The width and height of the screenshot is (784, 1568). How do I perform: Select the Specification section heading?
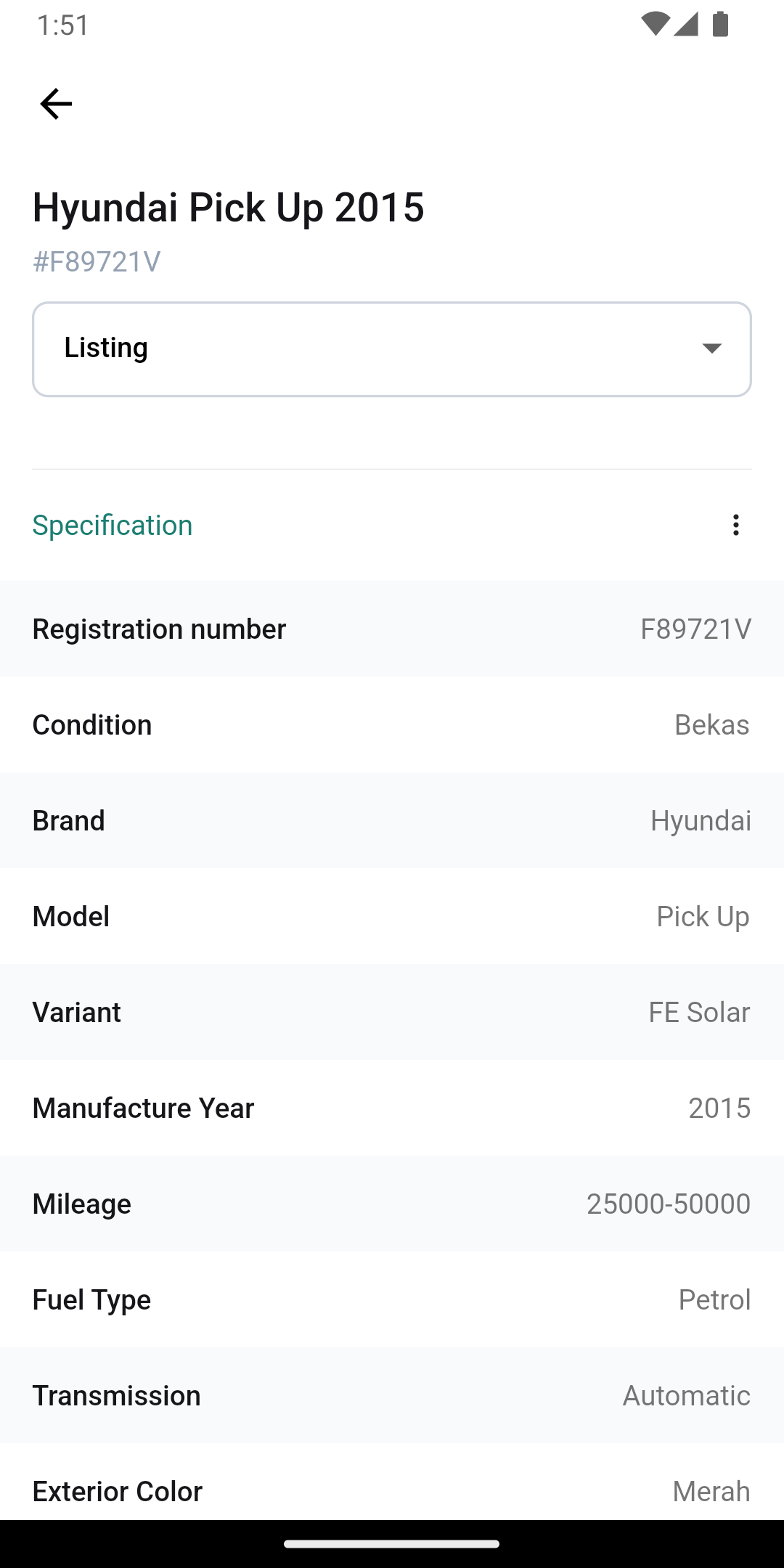(113, 525)
